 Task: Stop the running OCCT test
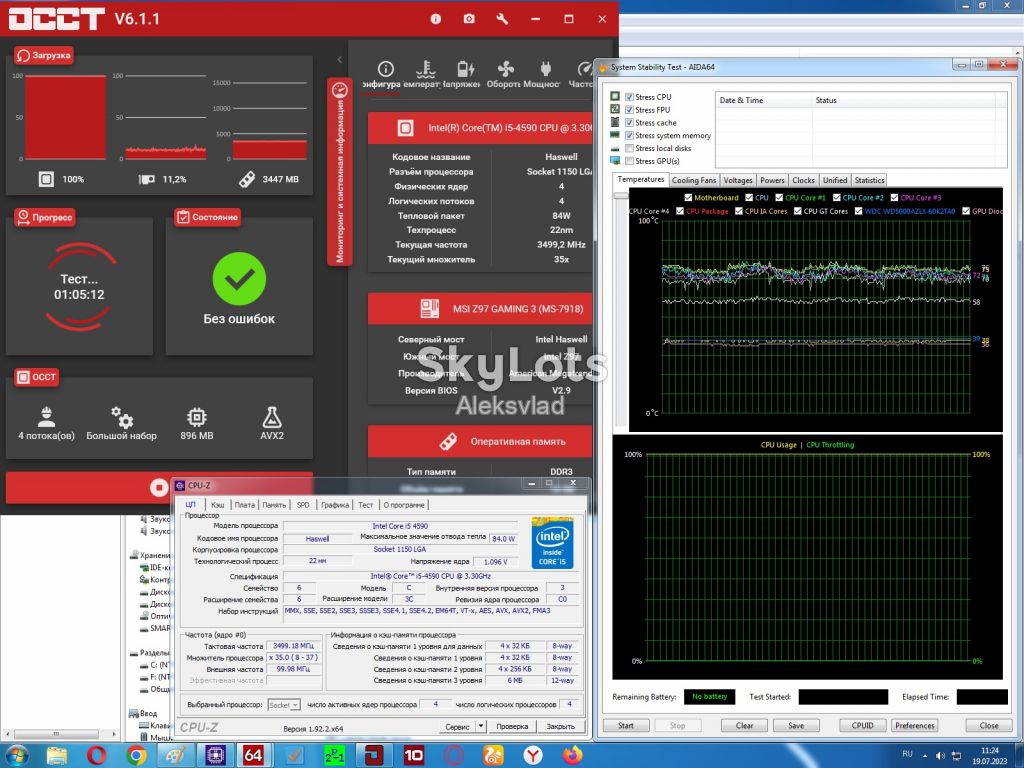click(x=158, y=487)
